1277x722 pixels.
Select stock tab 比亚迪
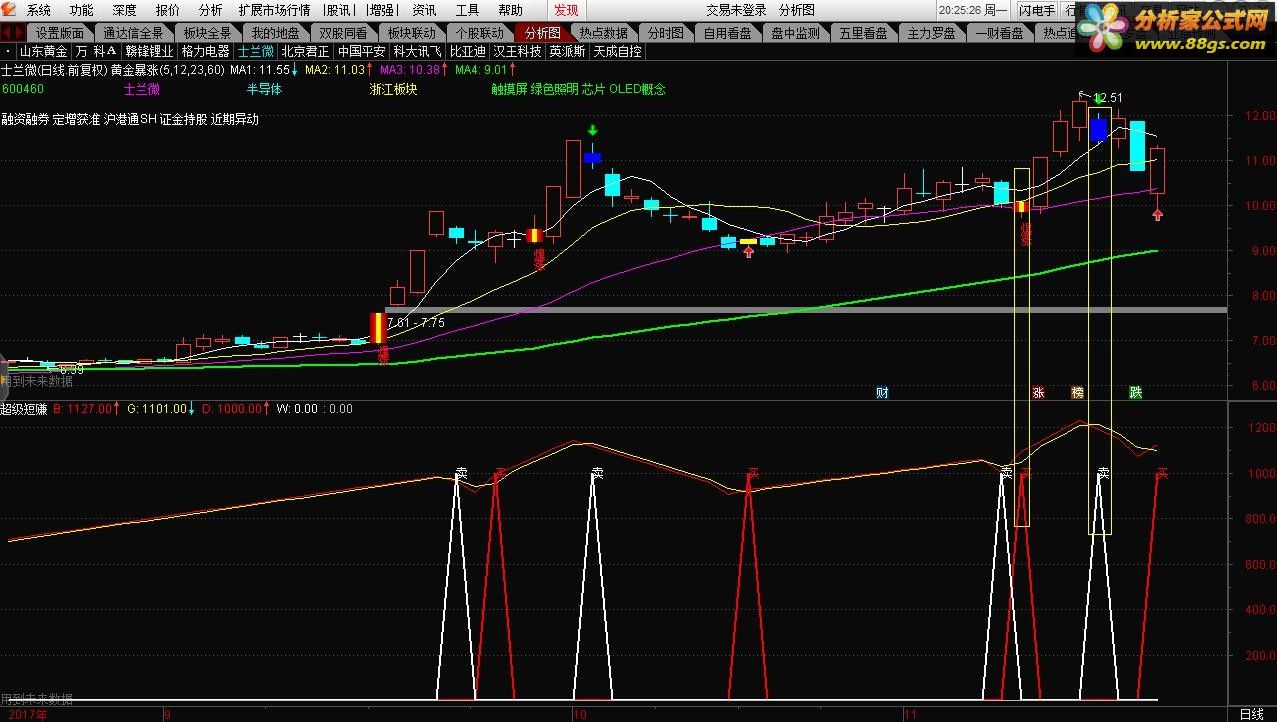click(467, 51)
